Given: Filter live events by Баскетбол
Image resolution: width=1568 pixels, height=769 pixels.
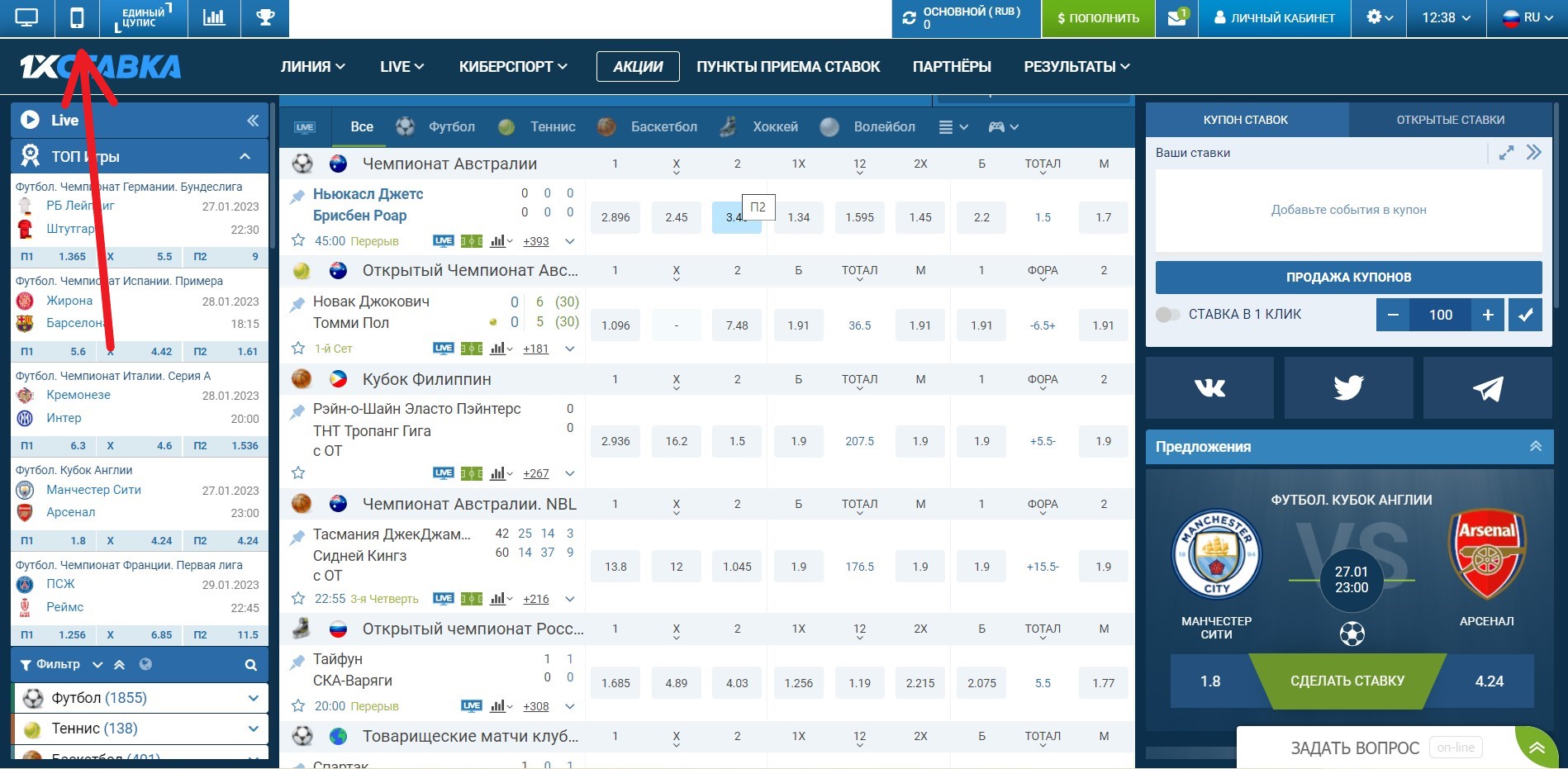Looking at the screenshot, I should point(647,127).
